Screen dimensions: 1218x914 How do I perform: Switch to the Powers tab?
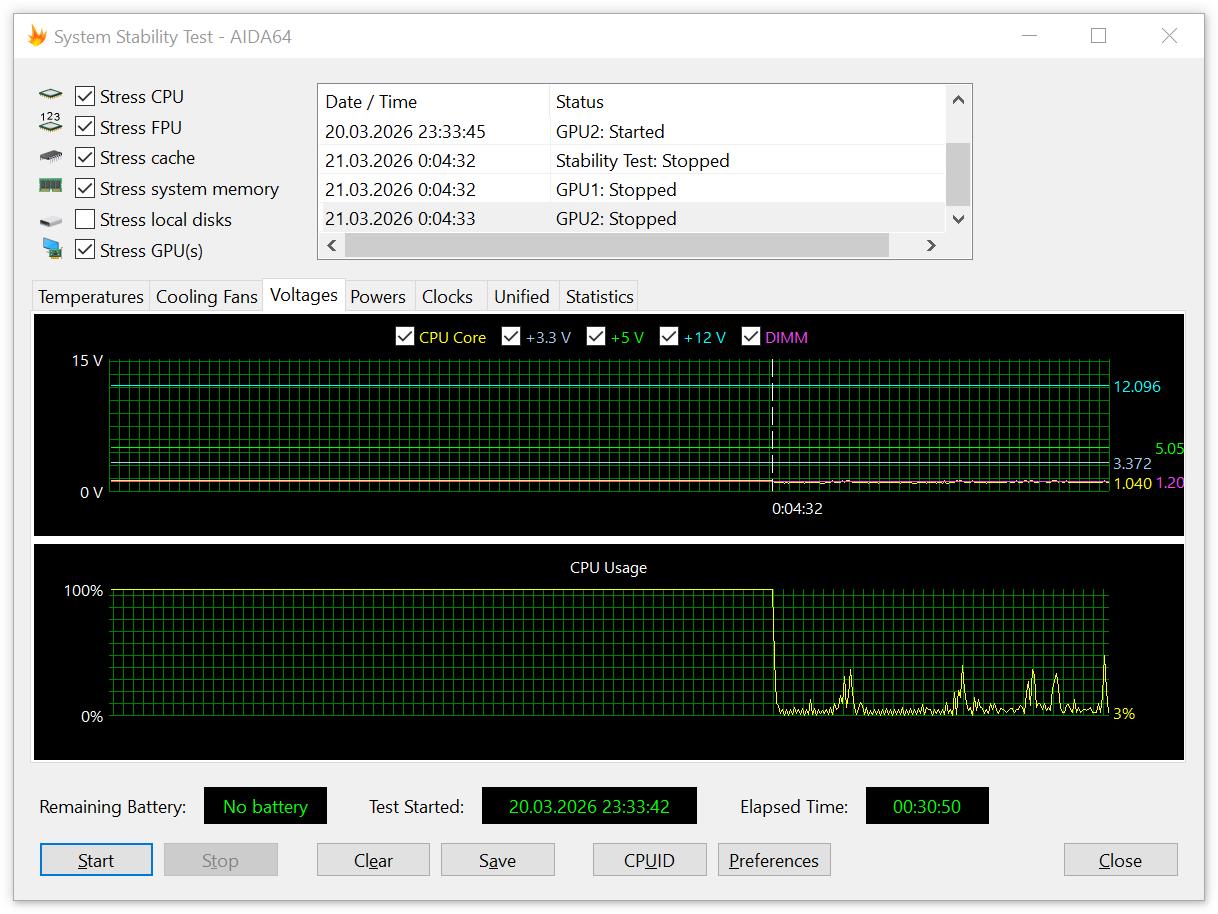[378, 296]
